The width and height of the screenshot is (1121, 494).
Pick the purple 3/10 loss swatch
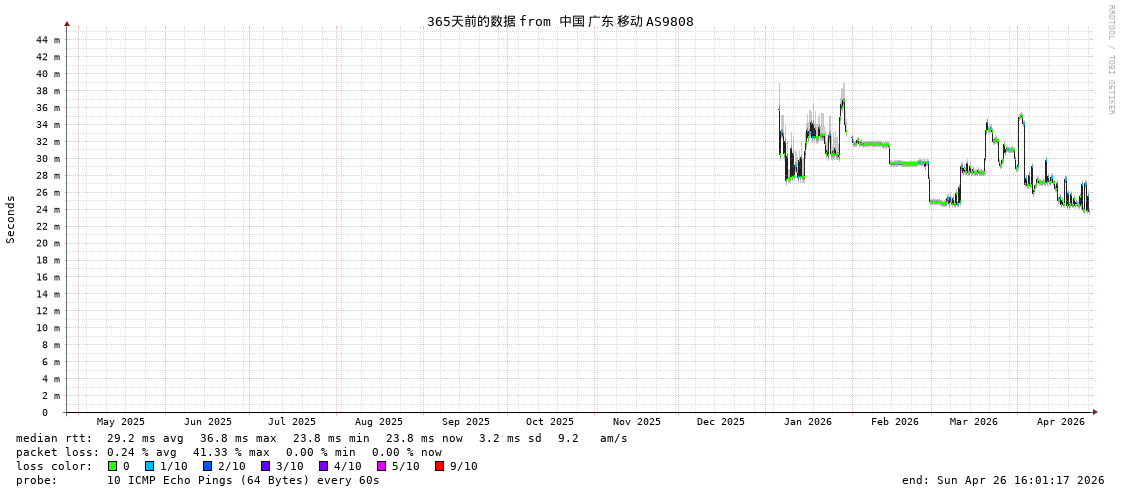tap(266, 466)
